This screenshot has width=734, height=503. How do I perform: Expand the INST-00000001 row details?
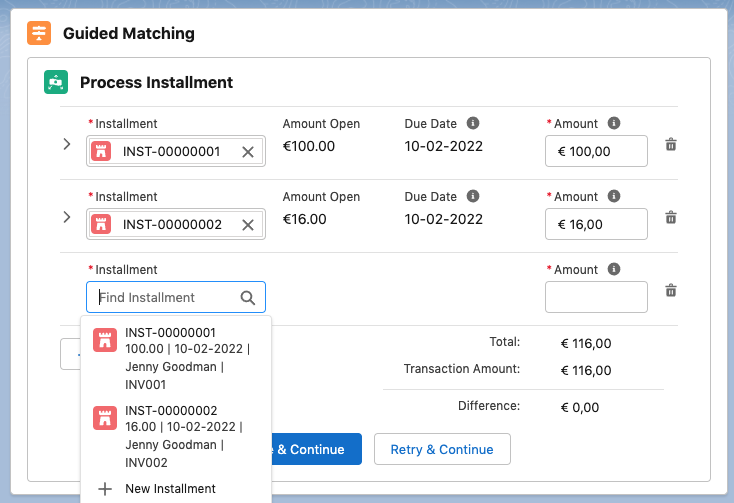click(x=67, y=144)
